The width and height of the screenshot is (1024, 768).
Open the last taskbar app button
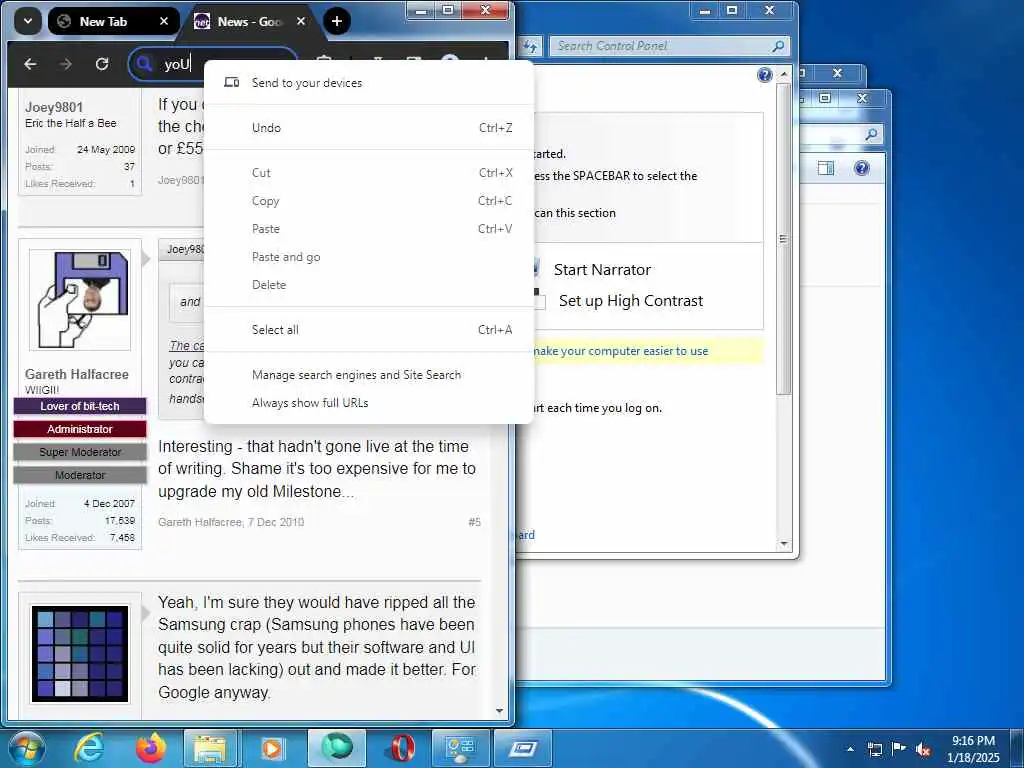click(x=522, y=748)
